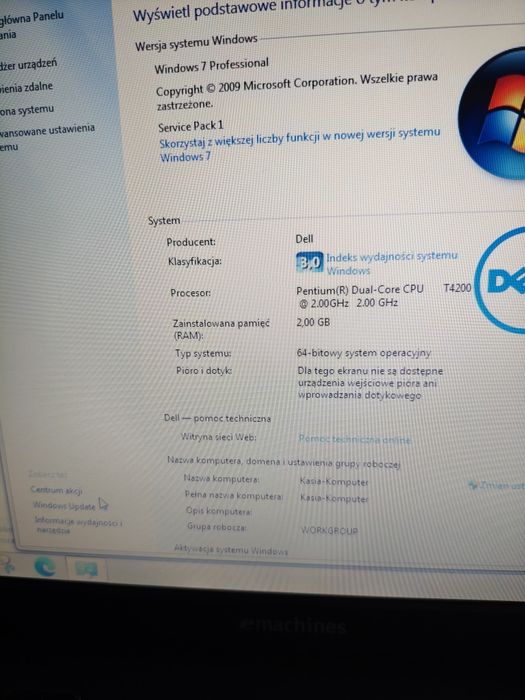This screenshot has height=700, width=525.
Task: Click the 'Procesor:' label
Action: coord(191,293)
